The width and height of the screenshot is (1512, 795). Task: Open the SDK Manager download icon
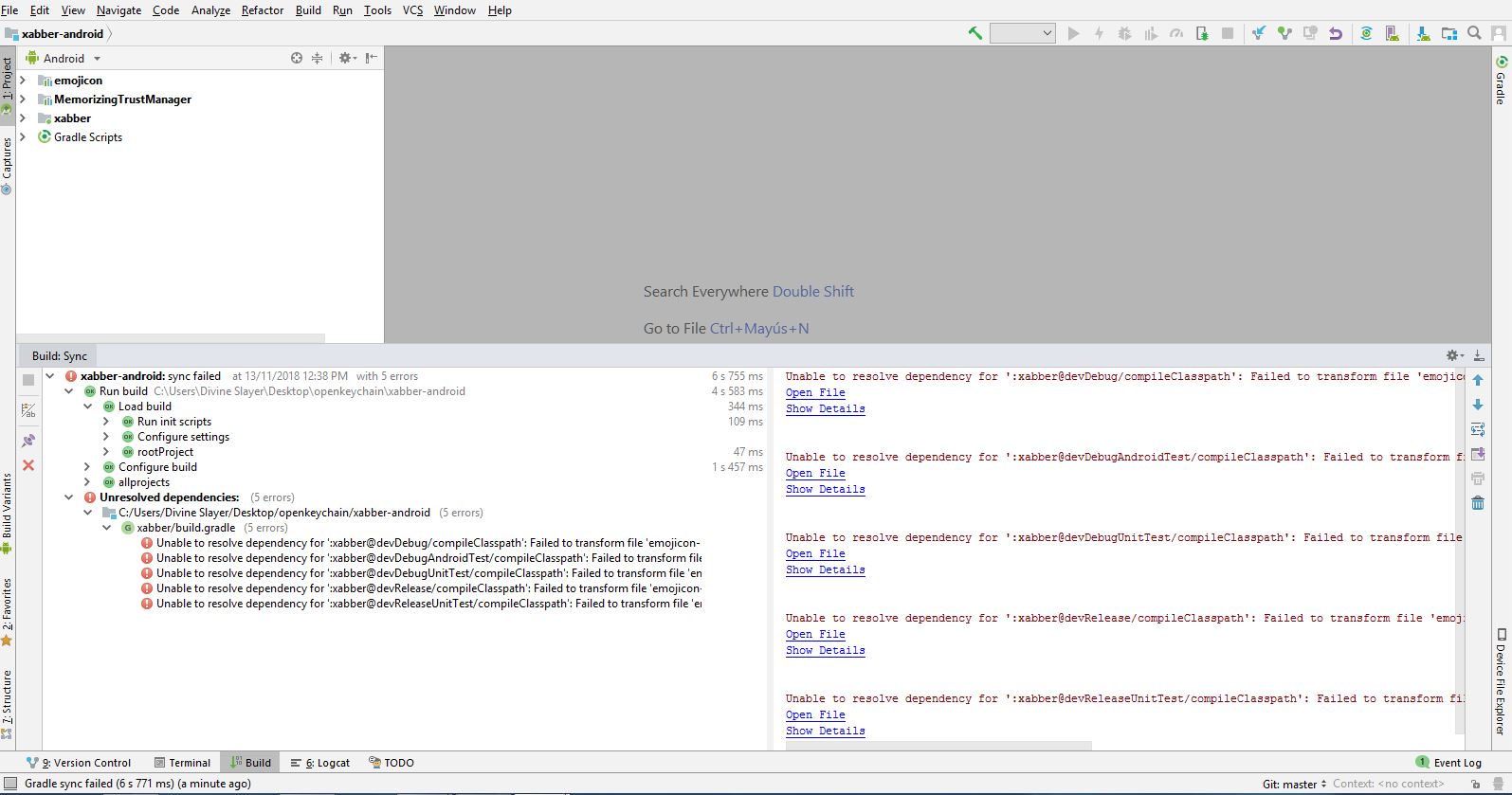1423,33
